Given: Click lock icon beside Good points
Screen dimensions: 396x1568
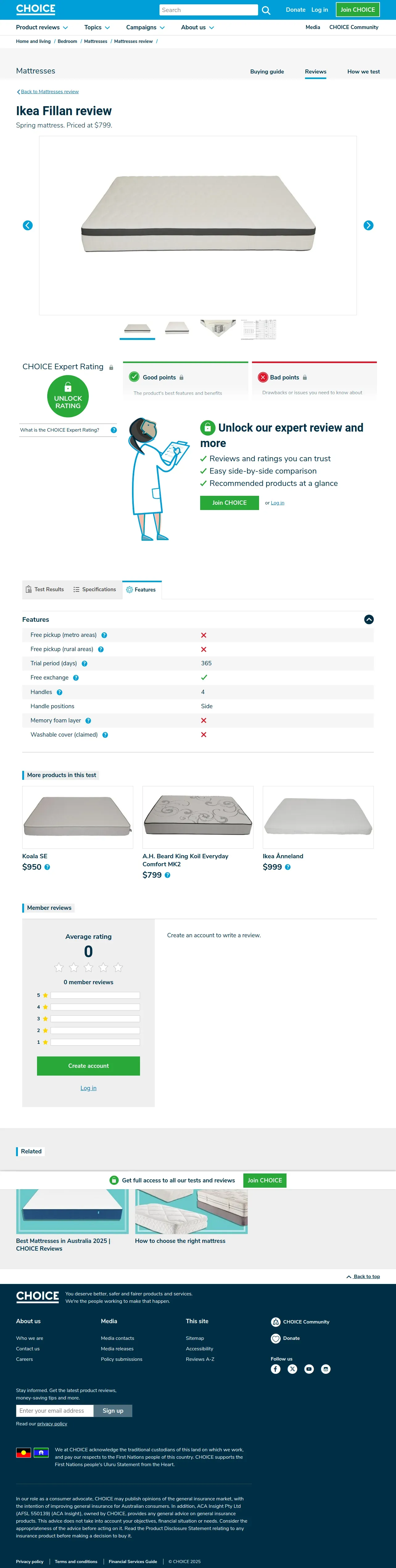Looking at the screenshot, I should (x=181, y=377).
